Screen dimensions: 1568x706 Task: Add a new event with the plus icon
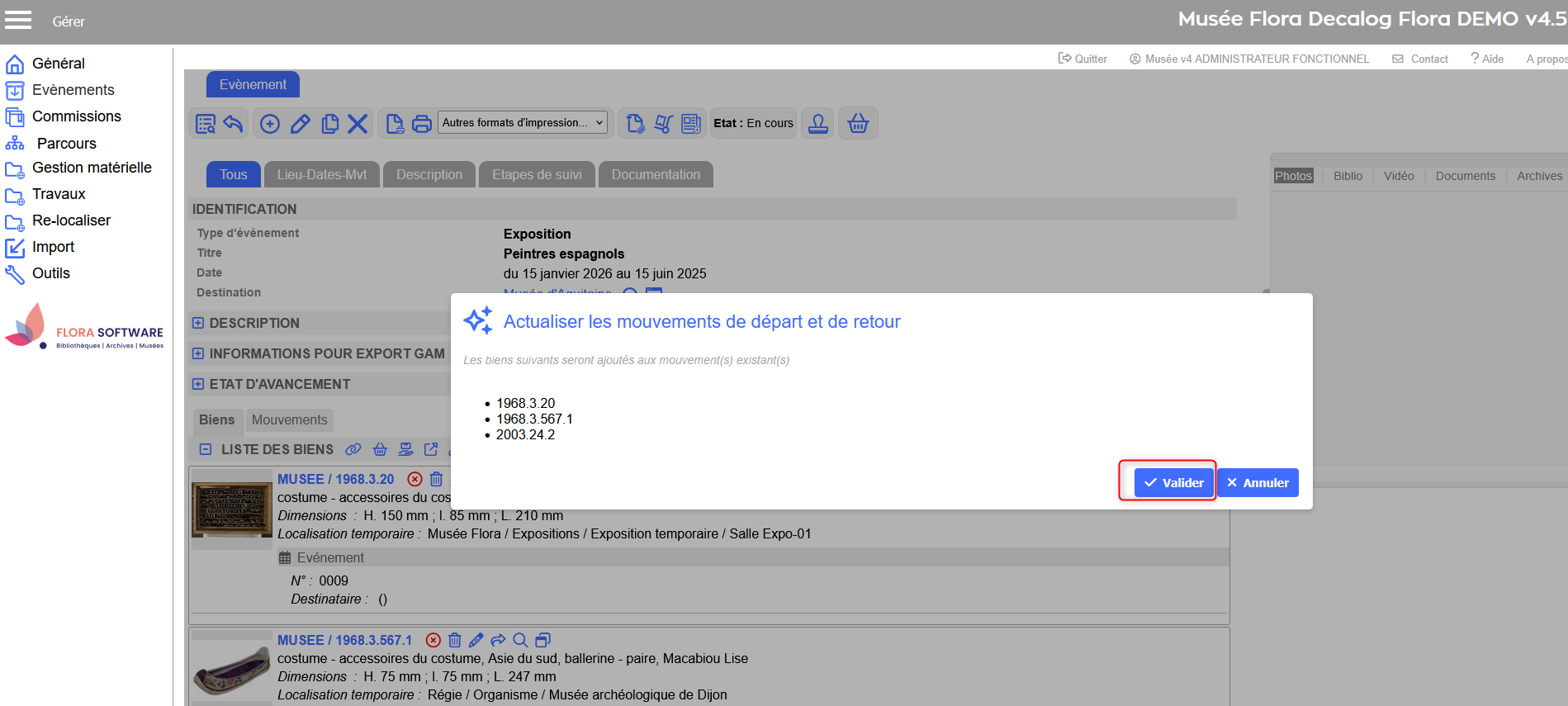(270, 124)
